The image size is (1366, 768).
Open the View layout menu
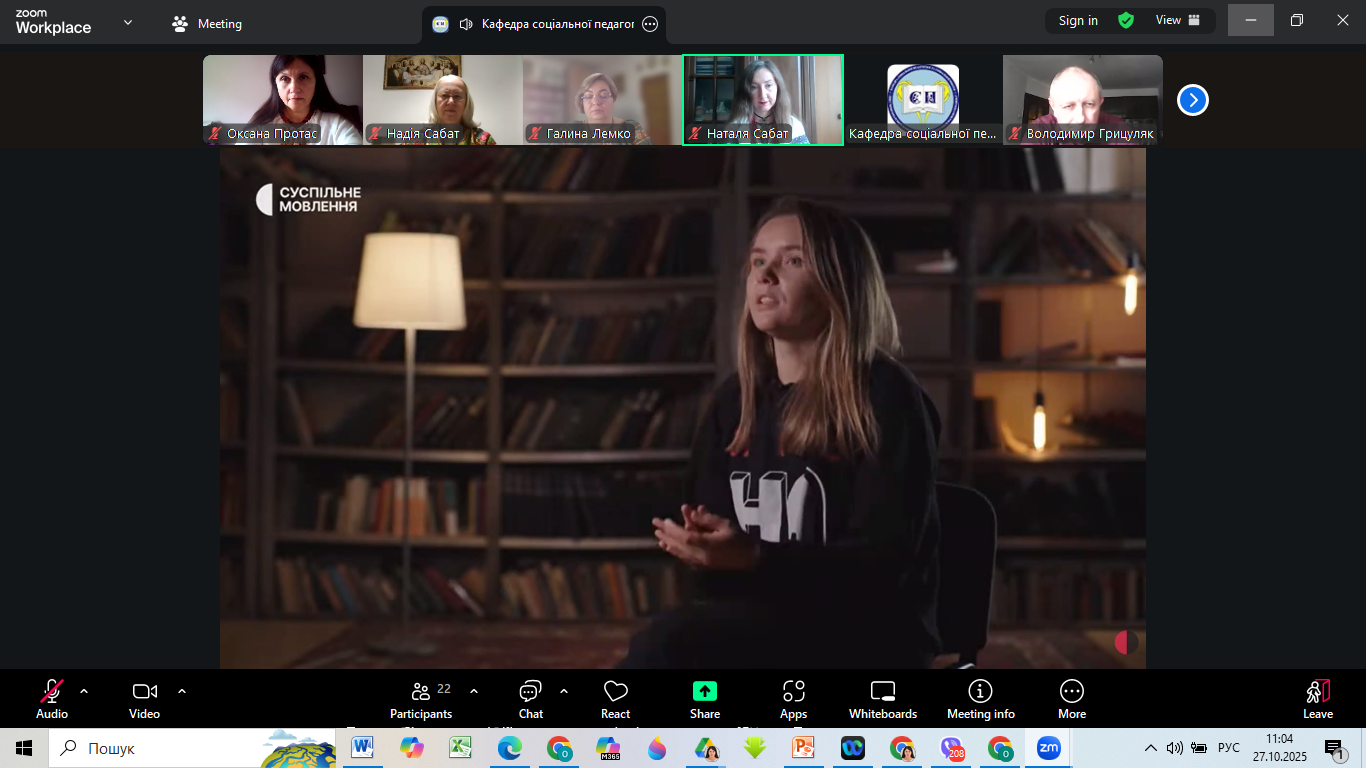(x=1178, y=20)
